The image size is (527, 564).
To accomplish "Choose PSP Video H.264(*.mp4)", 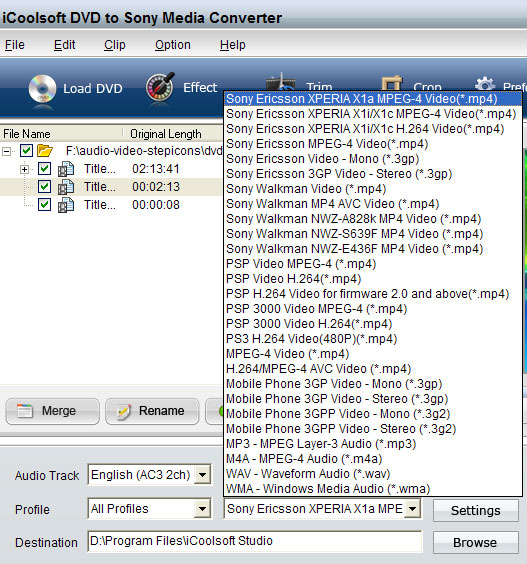I will (373, 279).
